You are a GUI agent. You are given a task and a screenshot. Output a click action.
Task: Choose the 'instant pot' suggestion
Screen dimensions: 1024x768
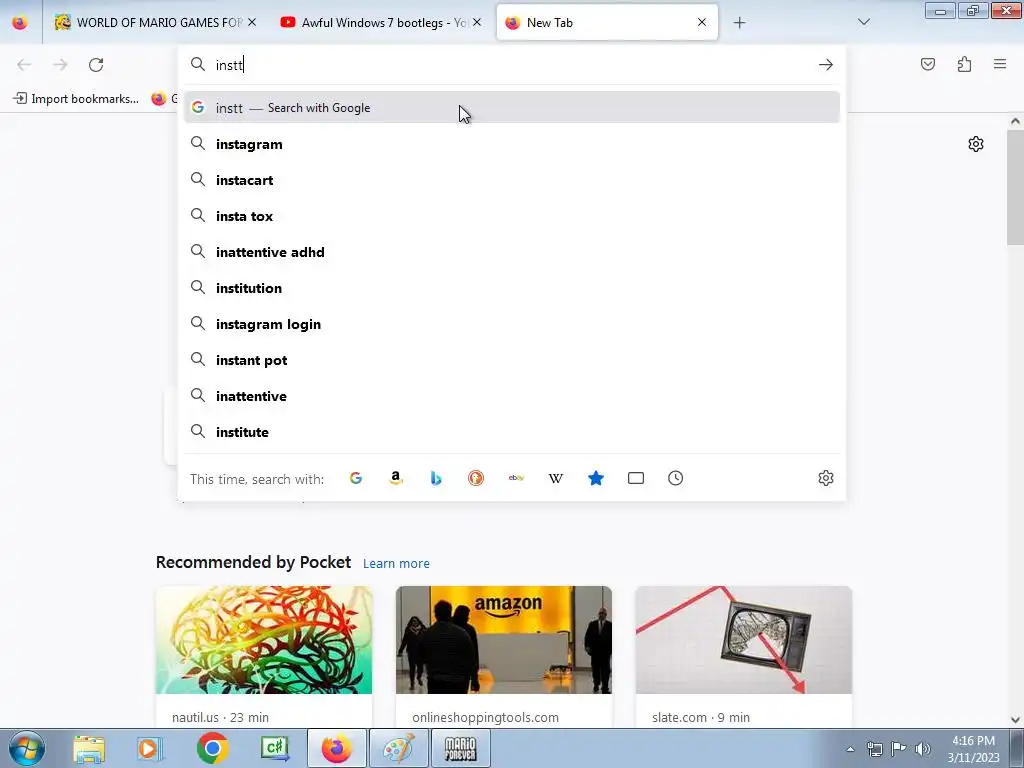point(511,360)
